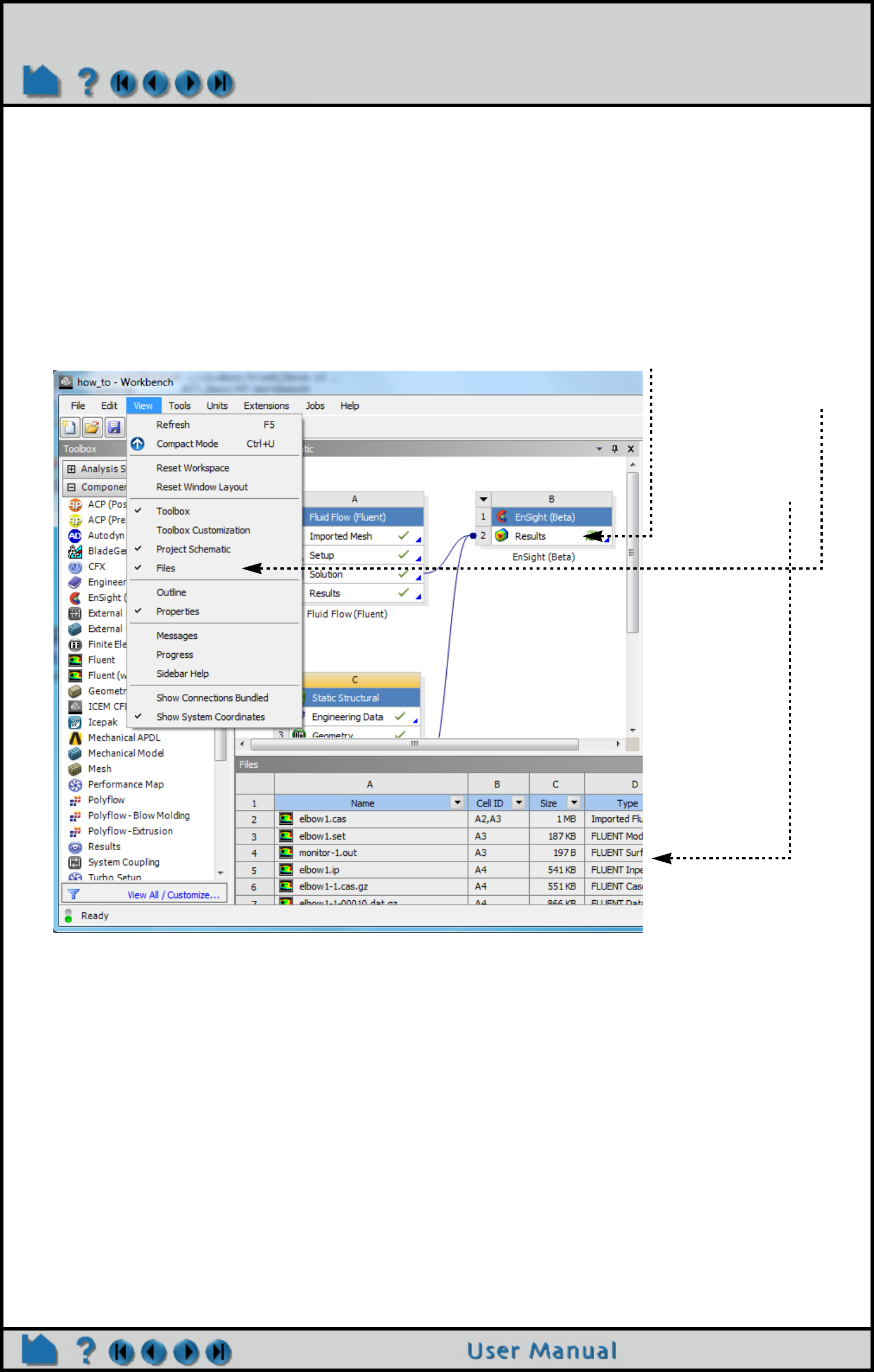The width and height of the screenshot is (874, 1372).
Task: Click the Toolbox vertical scrollbar thumb
Action: coord(220,744)
